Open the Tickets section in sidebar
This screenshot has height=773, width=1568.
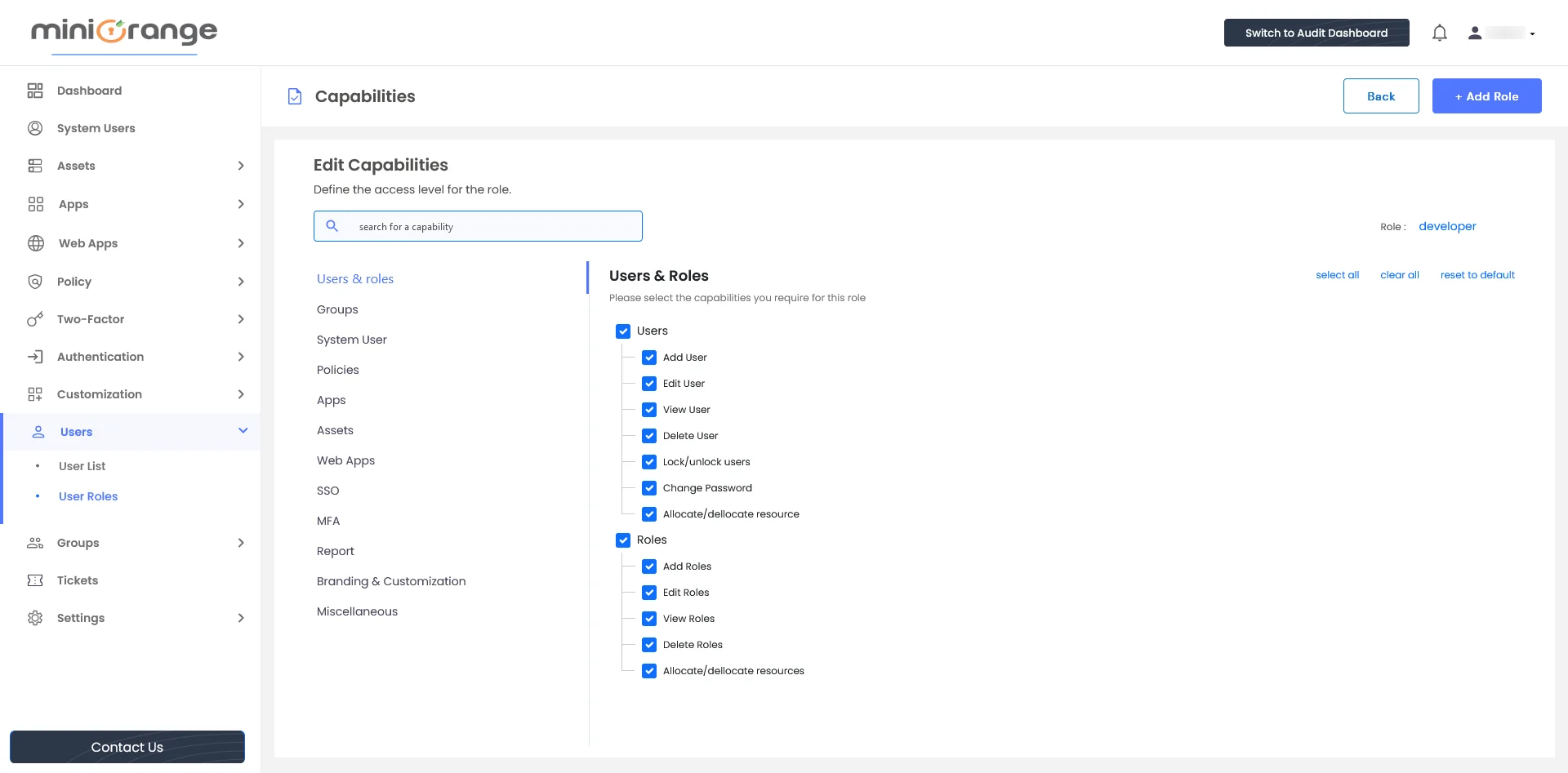(x=78, y=580)
